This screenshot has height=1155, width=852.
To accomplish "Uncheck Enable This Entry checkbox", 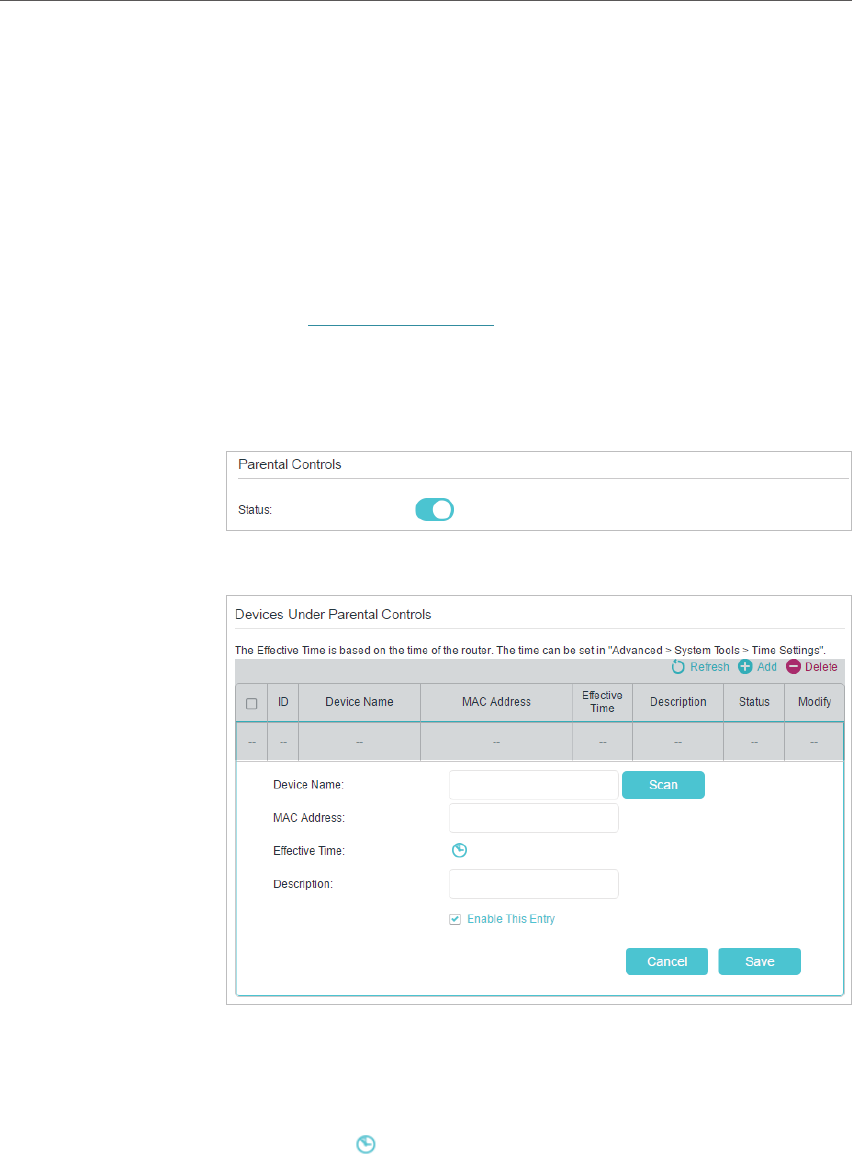I will point(455,919).
